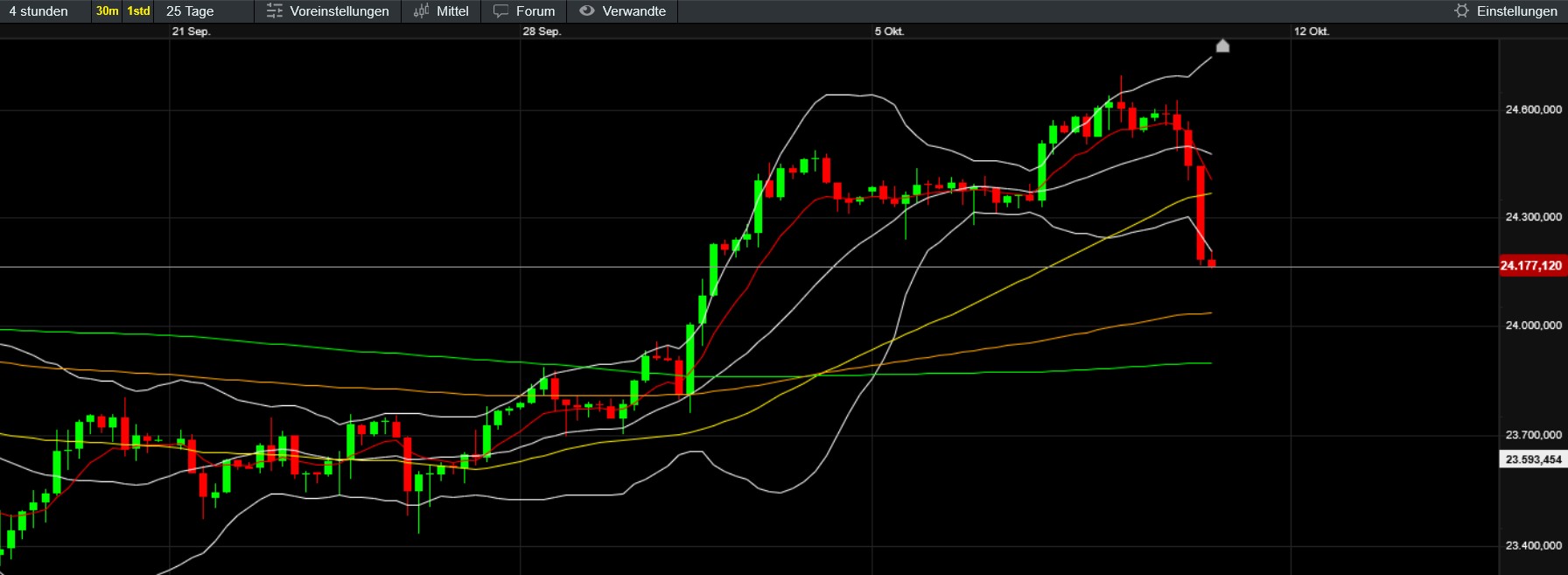Screen dimensions: 1568x575
Task: Click the 24.600,000 price axis label
Action: [x=1533, y=109]
